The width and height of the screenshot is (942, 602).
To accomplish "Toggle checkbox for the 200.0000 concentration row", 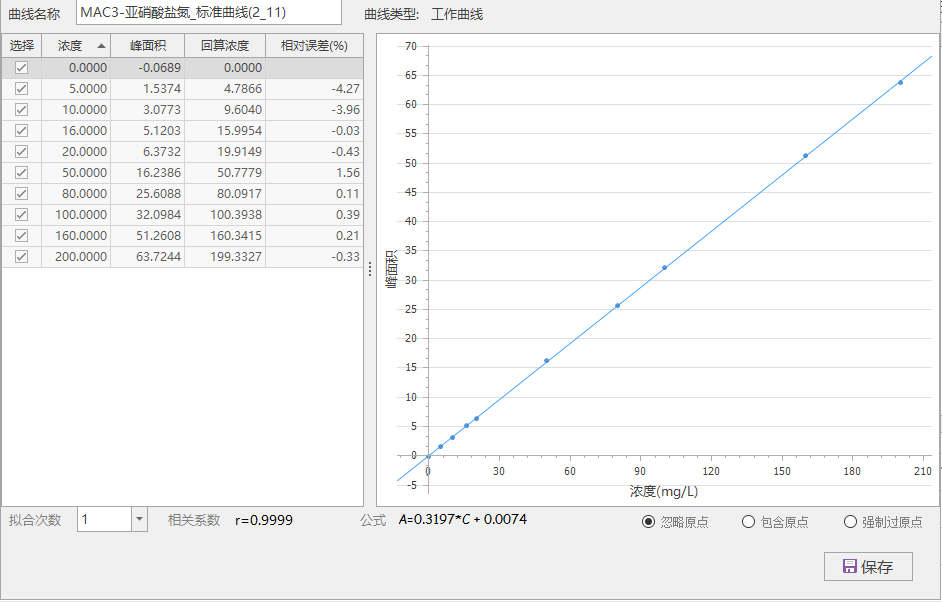I will click(21, 257).
